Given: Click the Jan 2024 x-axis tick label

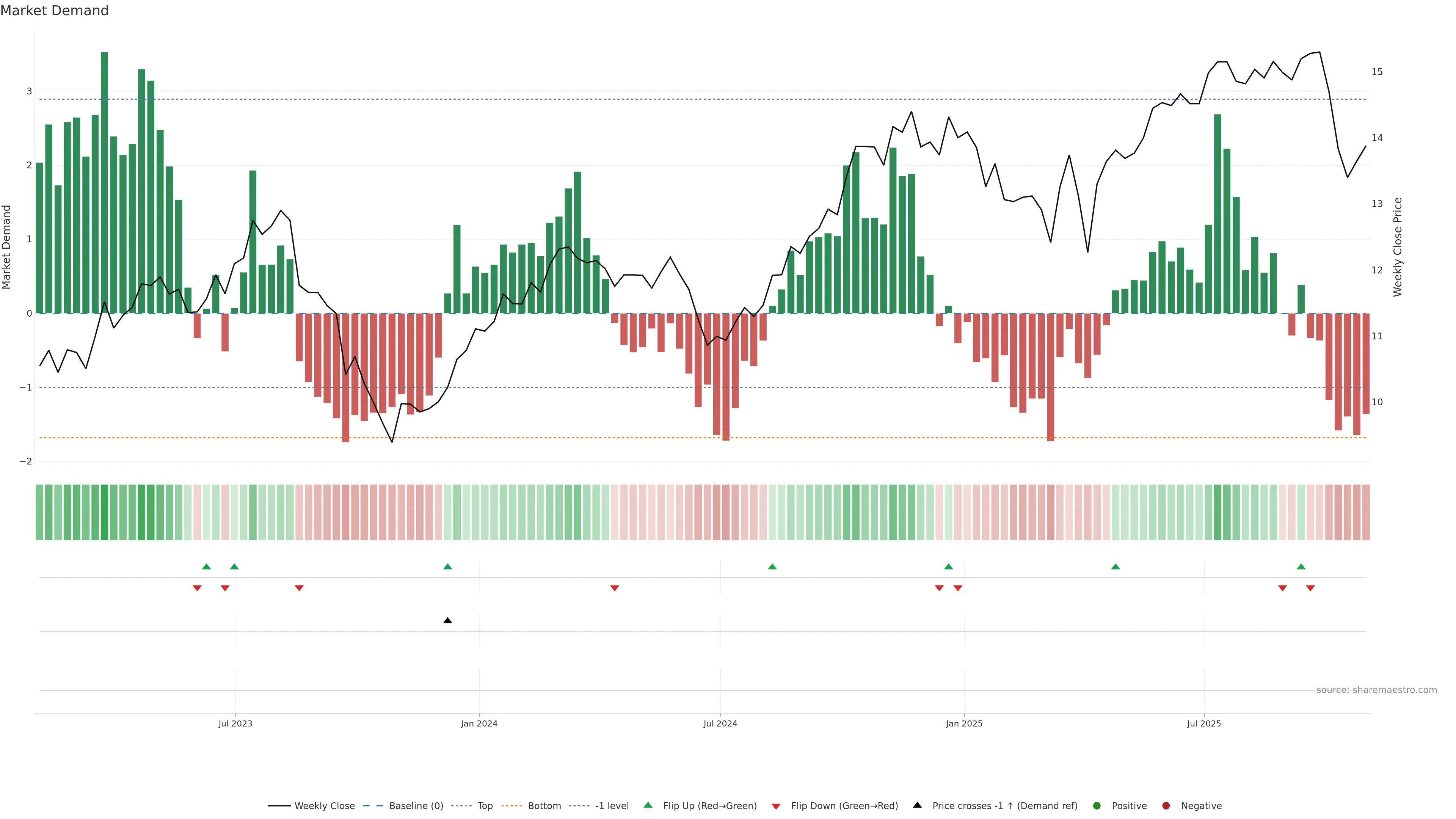Looking at the screenshot, I should (x=479, y=723).
